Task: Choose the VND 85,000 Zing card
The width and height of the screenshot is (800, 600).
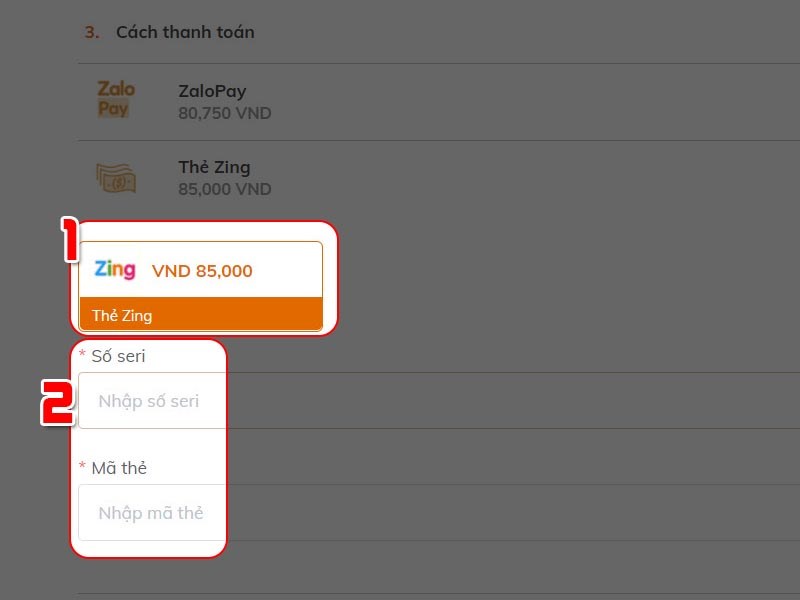Action: (201, 286)
